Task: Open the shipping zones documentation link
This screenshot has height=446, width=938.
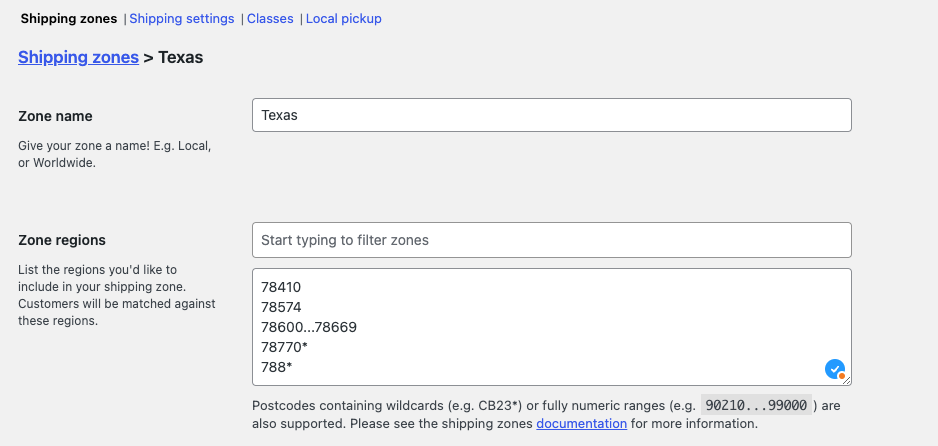Action: coord(581,424)
